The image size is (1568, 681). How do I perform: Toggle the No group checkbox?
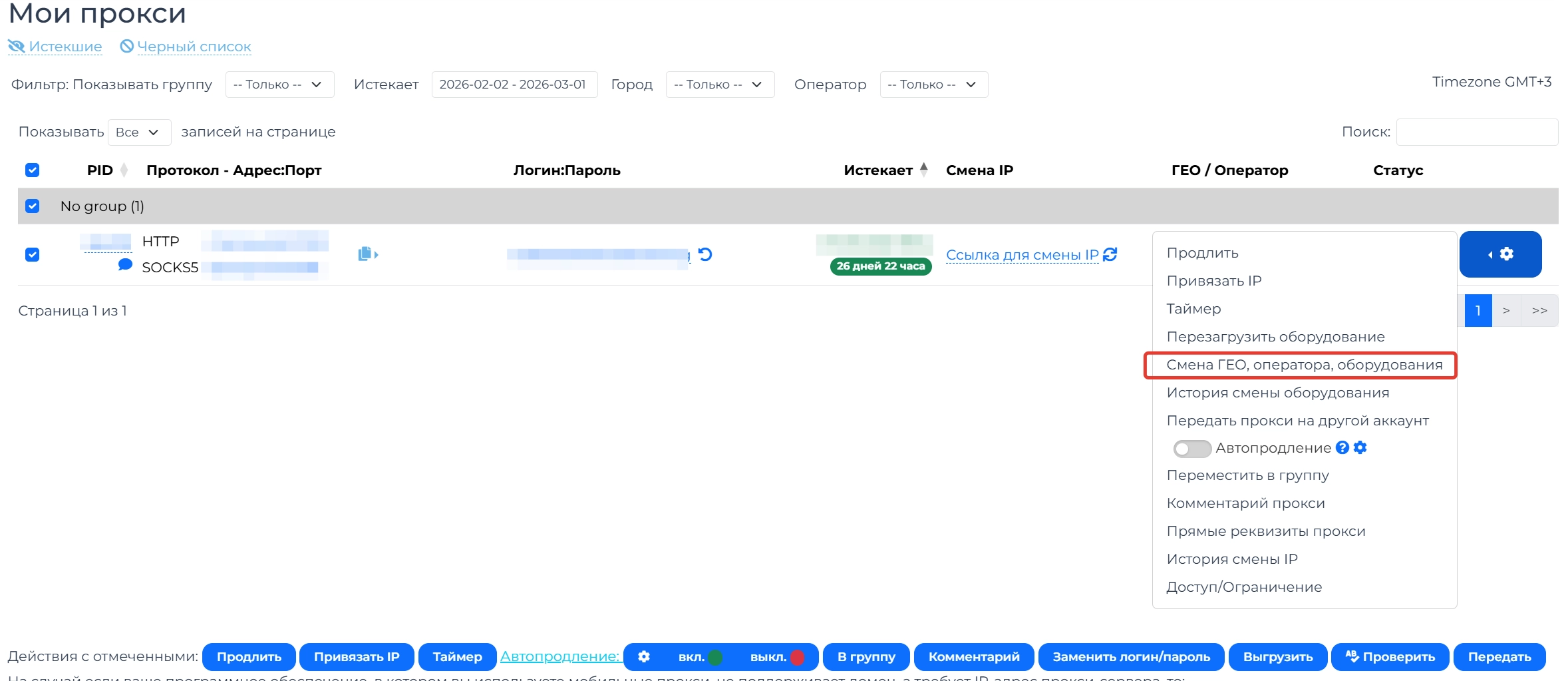(x=32, y=206)
